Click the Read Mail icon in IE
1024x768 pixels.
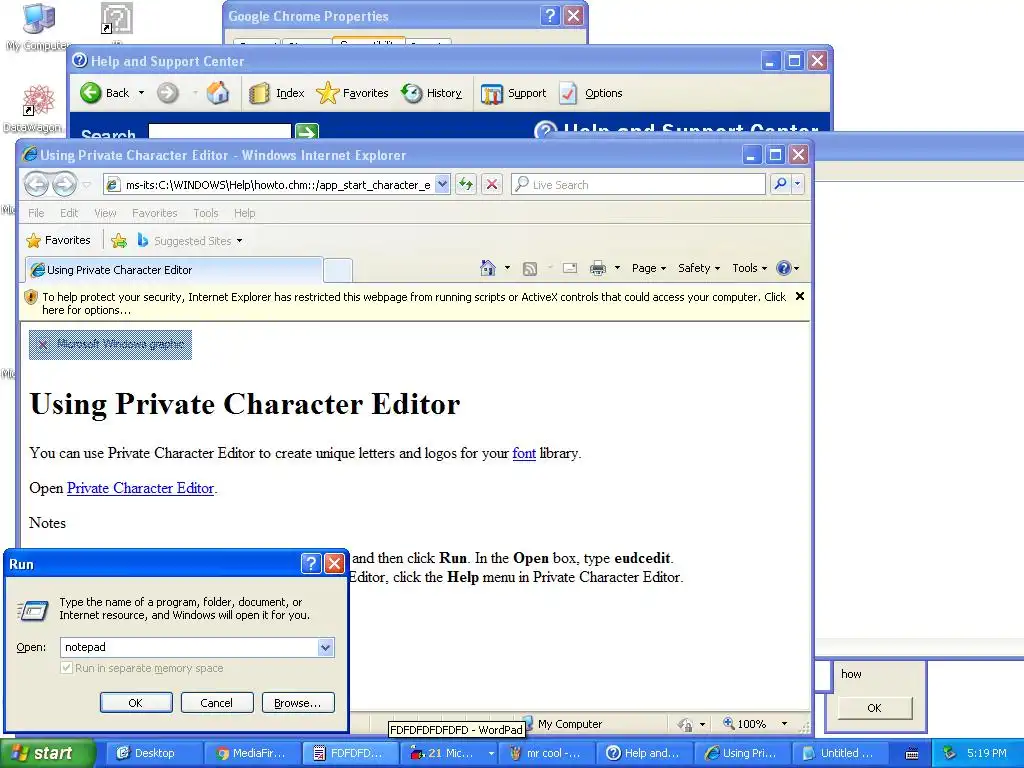pos(569,268)
